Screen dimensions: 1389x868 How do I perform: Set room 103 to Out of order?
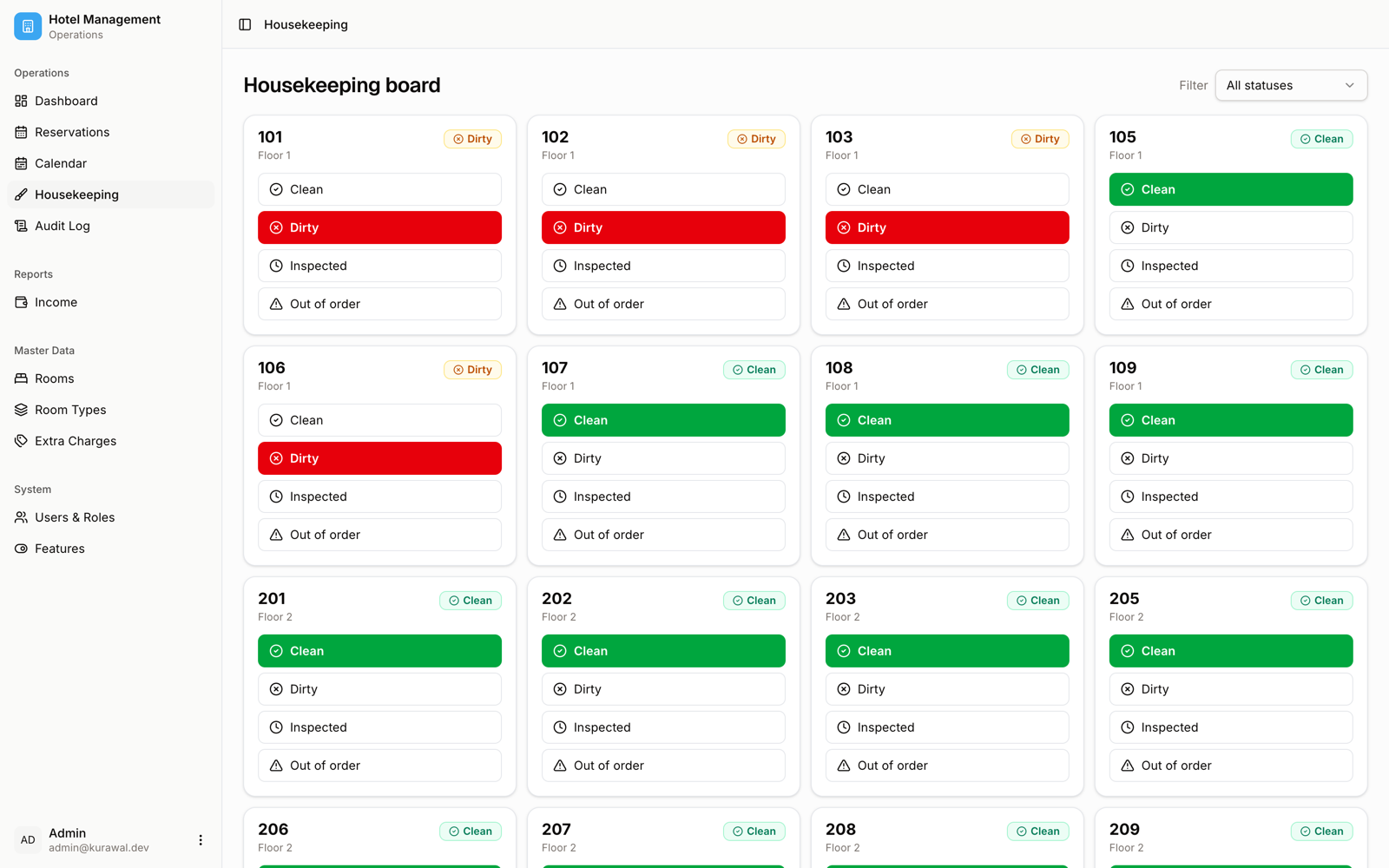pos(947,304)
